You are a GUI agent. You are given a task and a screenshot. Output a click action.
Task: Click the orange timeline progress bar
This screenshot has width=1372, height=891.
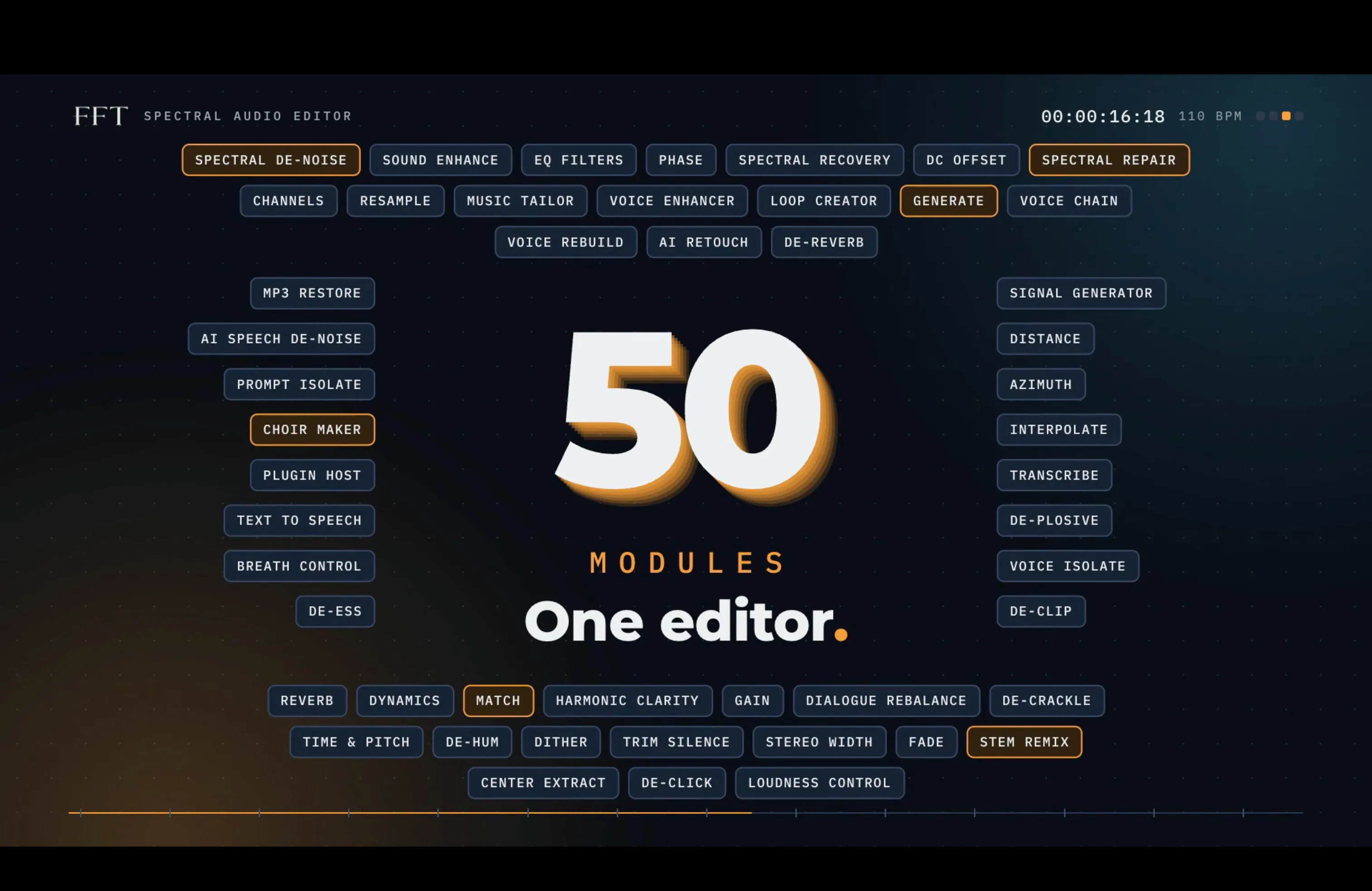click(410, 813)
